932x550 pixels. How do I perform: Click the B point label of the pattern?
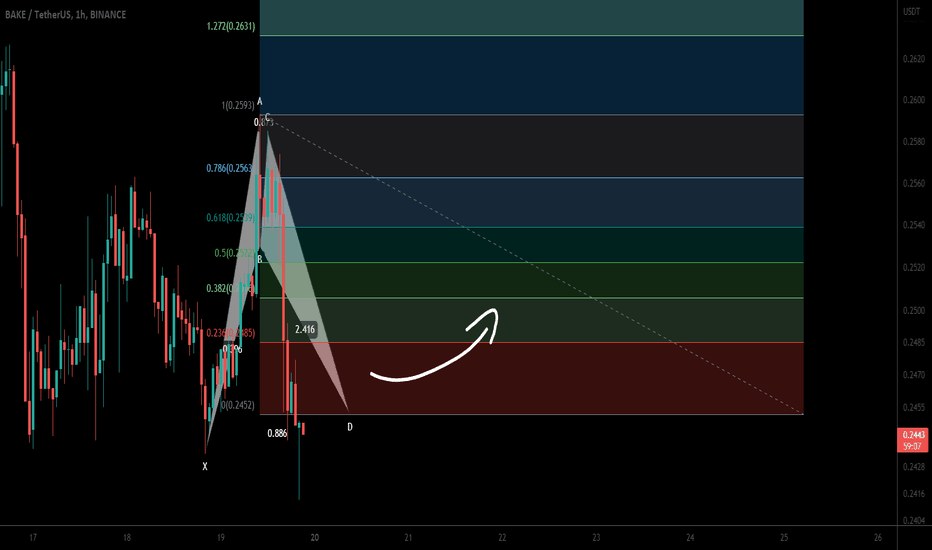point(260,259)
